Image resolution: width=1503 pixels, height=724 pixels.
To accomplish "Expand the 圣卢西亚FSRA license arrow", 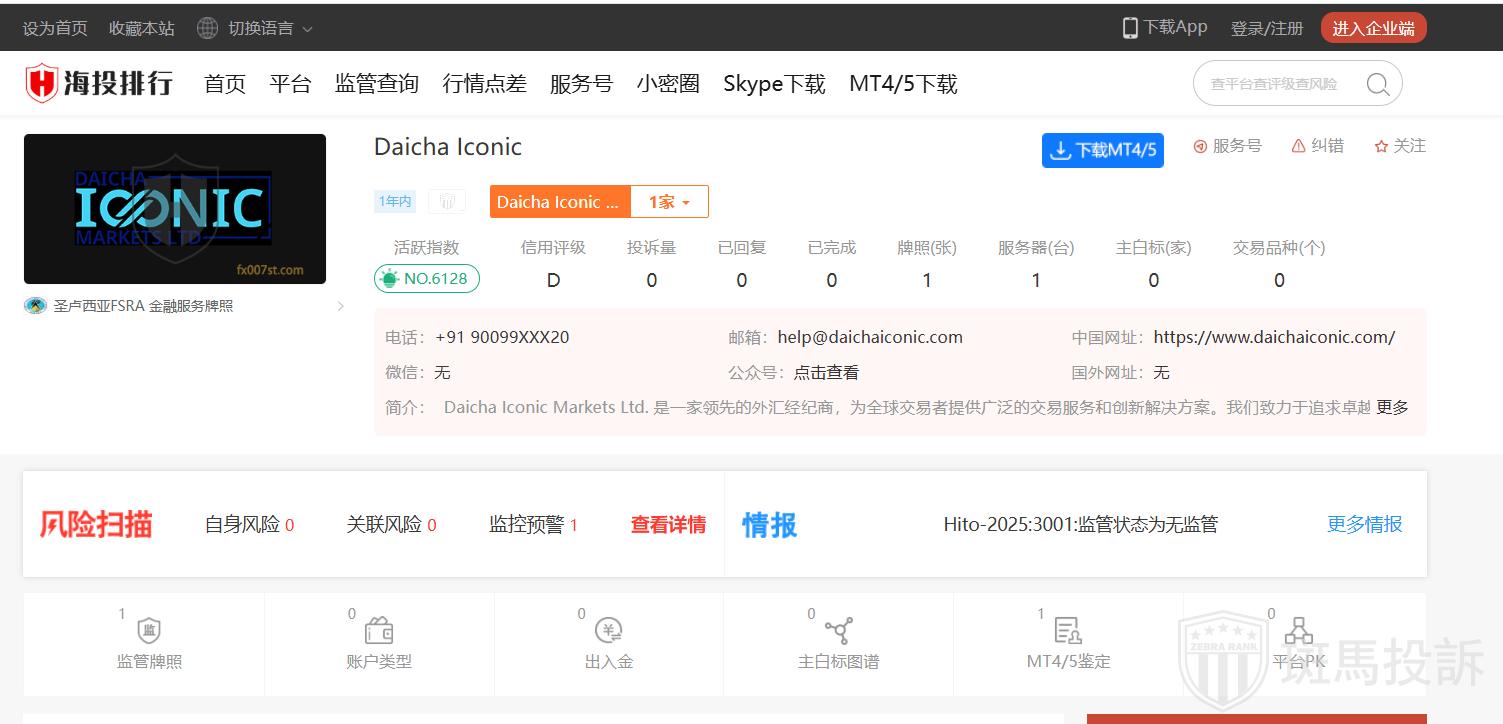I will 340,306.
